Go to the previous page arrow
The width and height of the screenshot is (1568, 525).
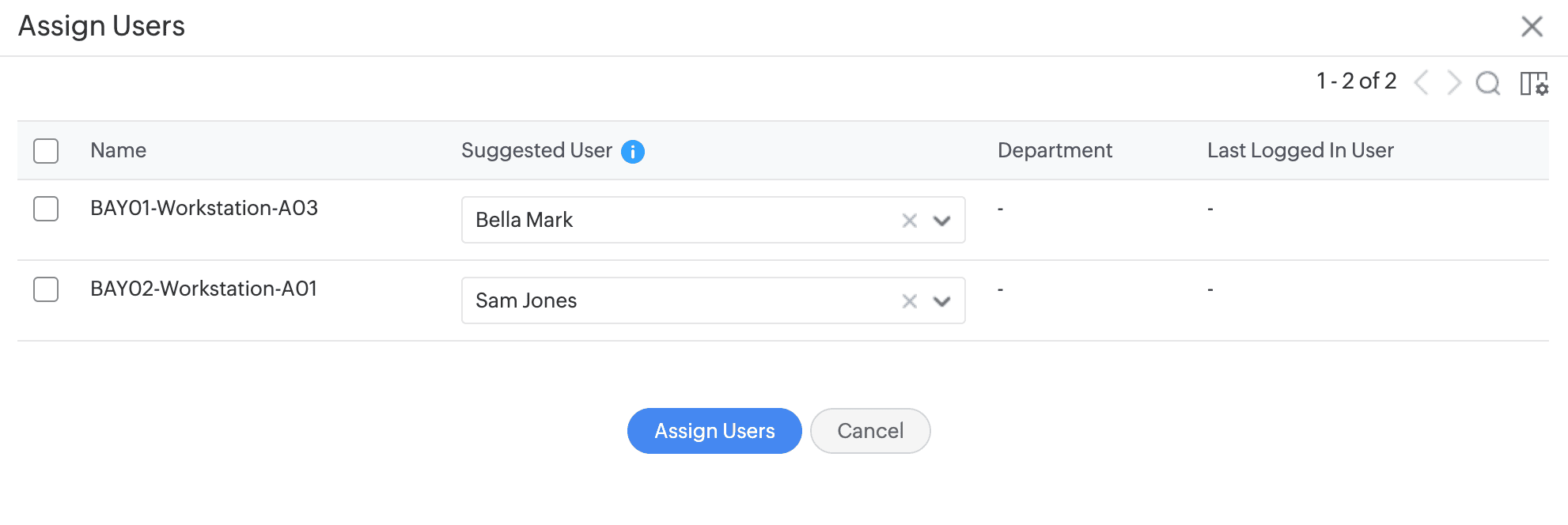[1422, 82]
